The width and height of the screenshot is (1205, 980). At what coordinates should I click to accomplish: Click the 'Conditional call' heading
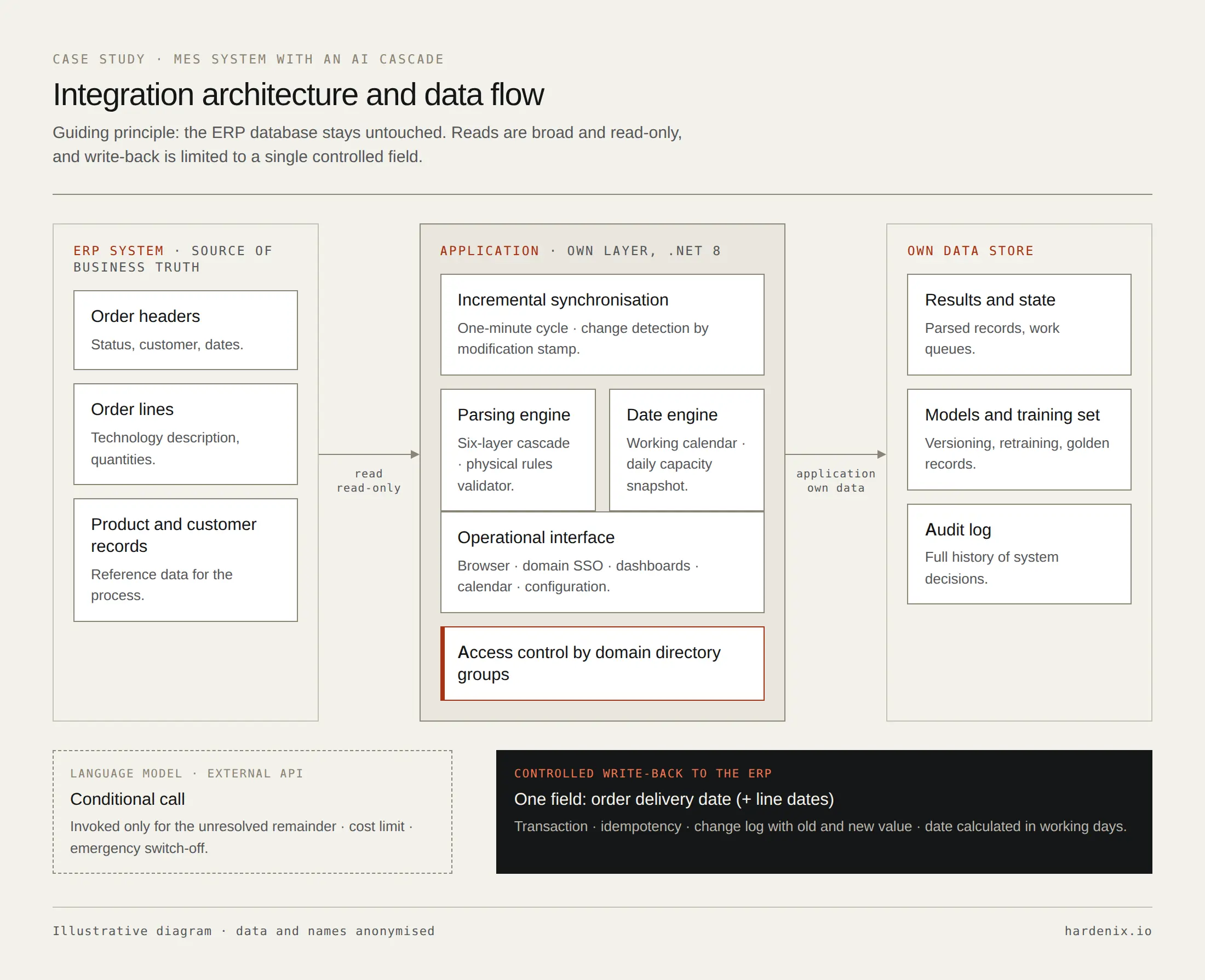(x=127, y=799)
